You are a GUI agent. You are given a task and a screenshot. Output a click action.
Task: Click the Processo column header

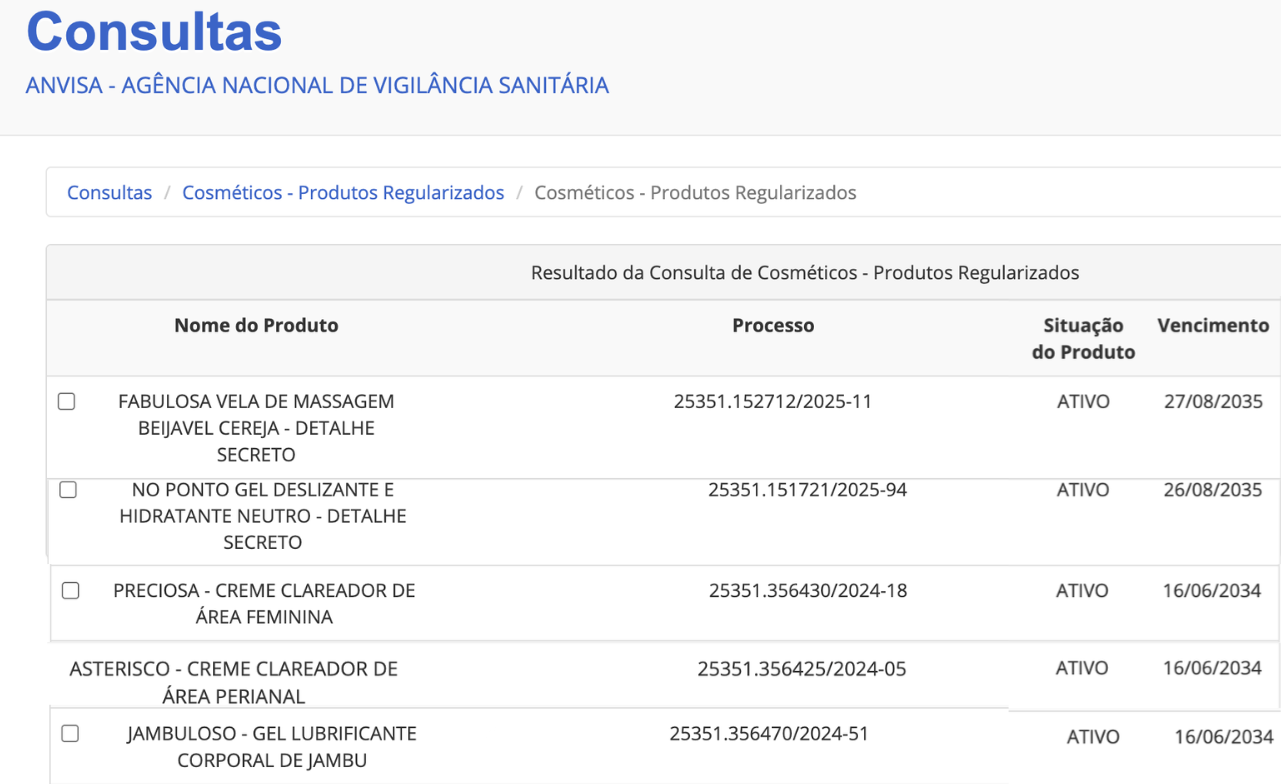pyautogui.click(x=773, y=326)
